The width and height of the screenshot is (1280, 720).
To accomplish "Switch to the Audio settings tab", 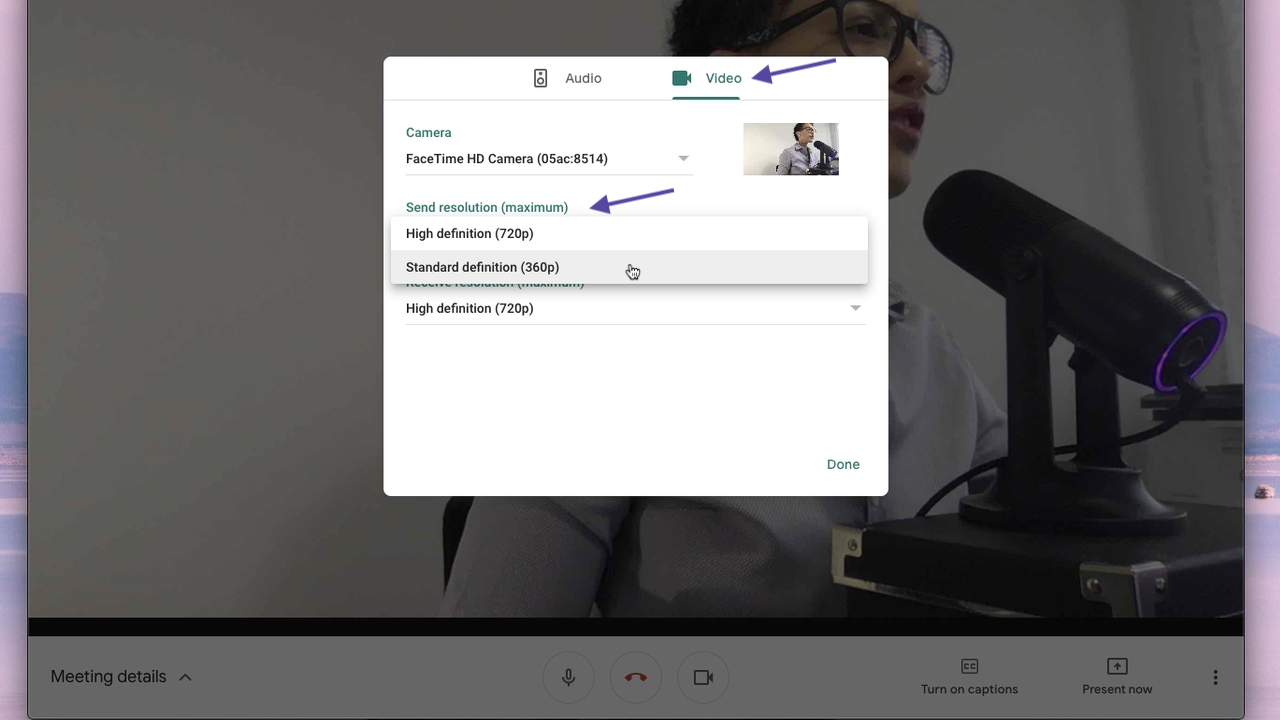I will pyautogui.click(x=583, y=78).
